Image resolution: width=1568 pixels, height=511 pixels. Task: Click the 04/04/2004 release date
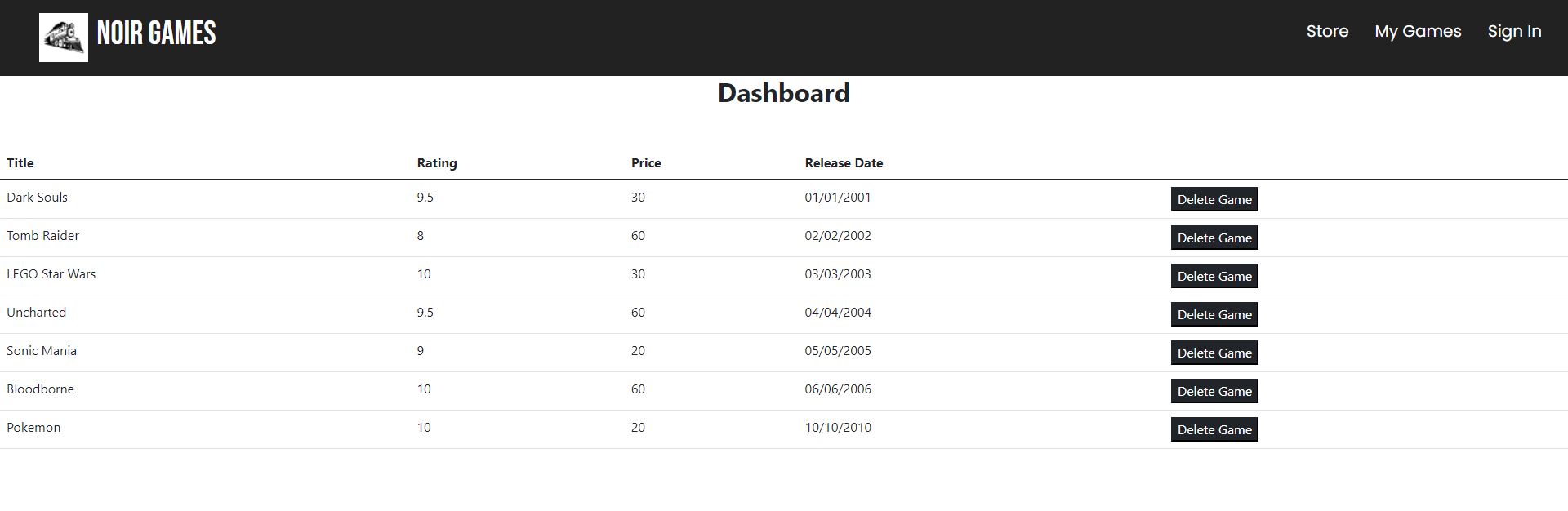point(838,312)
